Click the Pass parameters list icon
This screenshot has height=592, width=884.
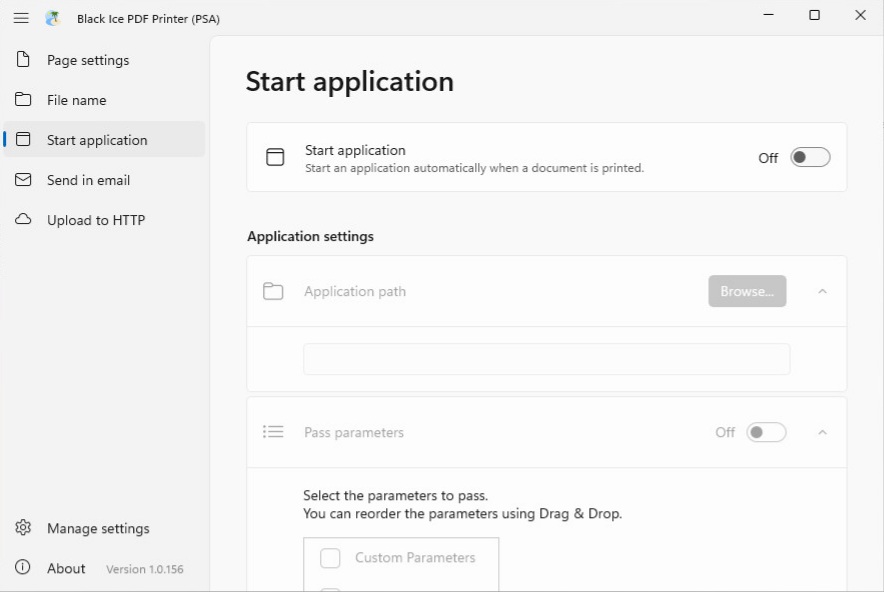[x=273, y=432]
